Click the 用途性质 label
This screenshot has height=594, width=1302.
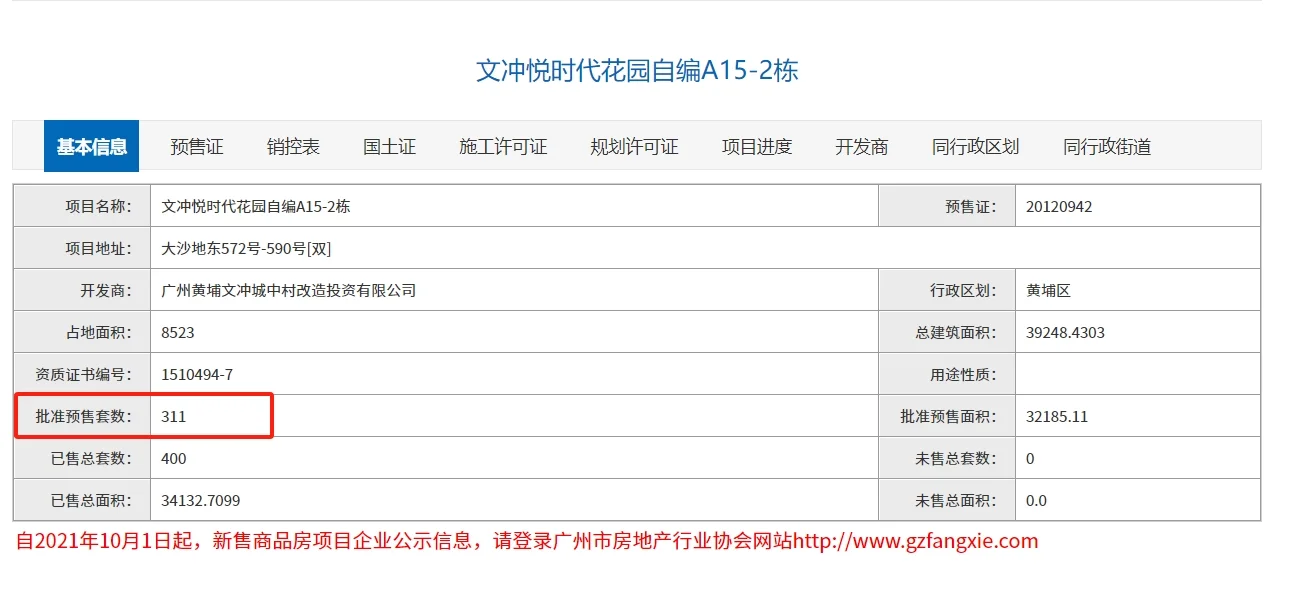(x=964, y=375)
